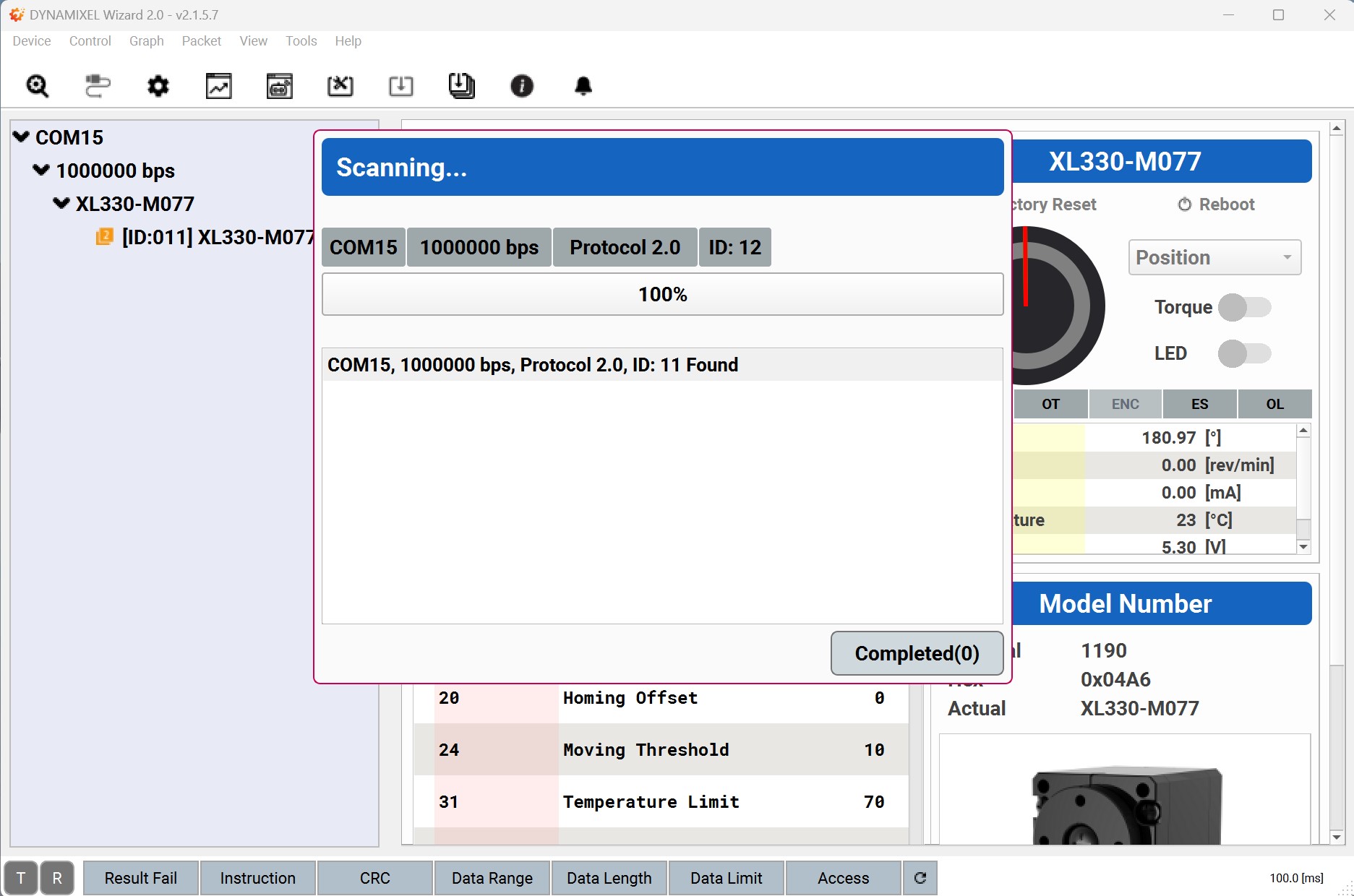Click right panel scrollbar down arrow
The width and height of the screenshot is (1354, 896).
click(x=1337, y=837)
